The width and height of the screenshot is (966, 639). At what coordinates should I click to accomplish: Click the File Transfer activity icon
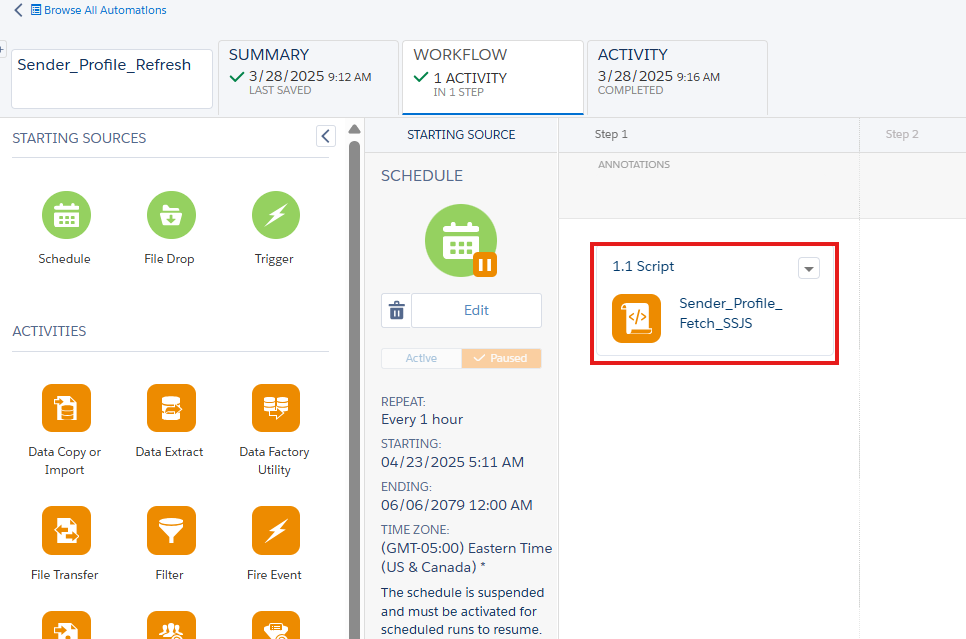click(65, 531)
